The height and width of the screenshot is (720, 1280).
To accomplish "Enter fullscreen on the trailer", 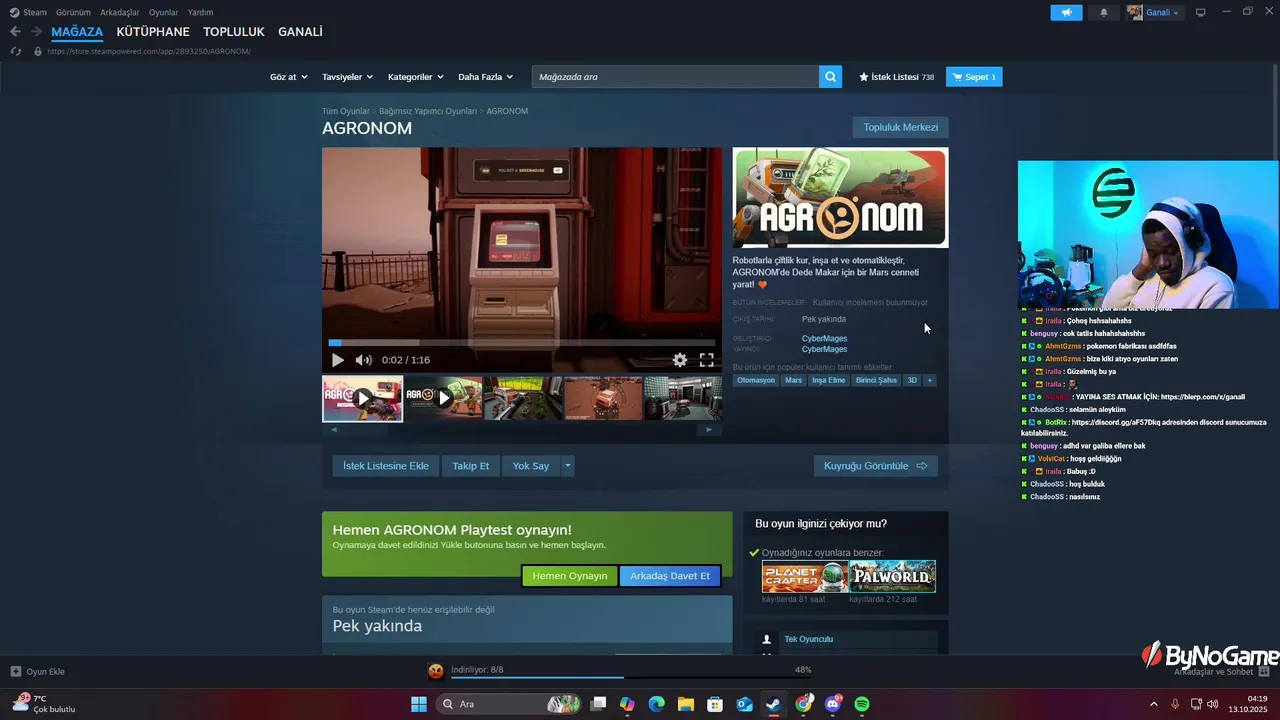I will (x=706, y=360).
